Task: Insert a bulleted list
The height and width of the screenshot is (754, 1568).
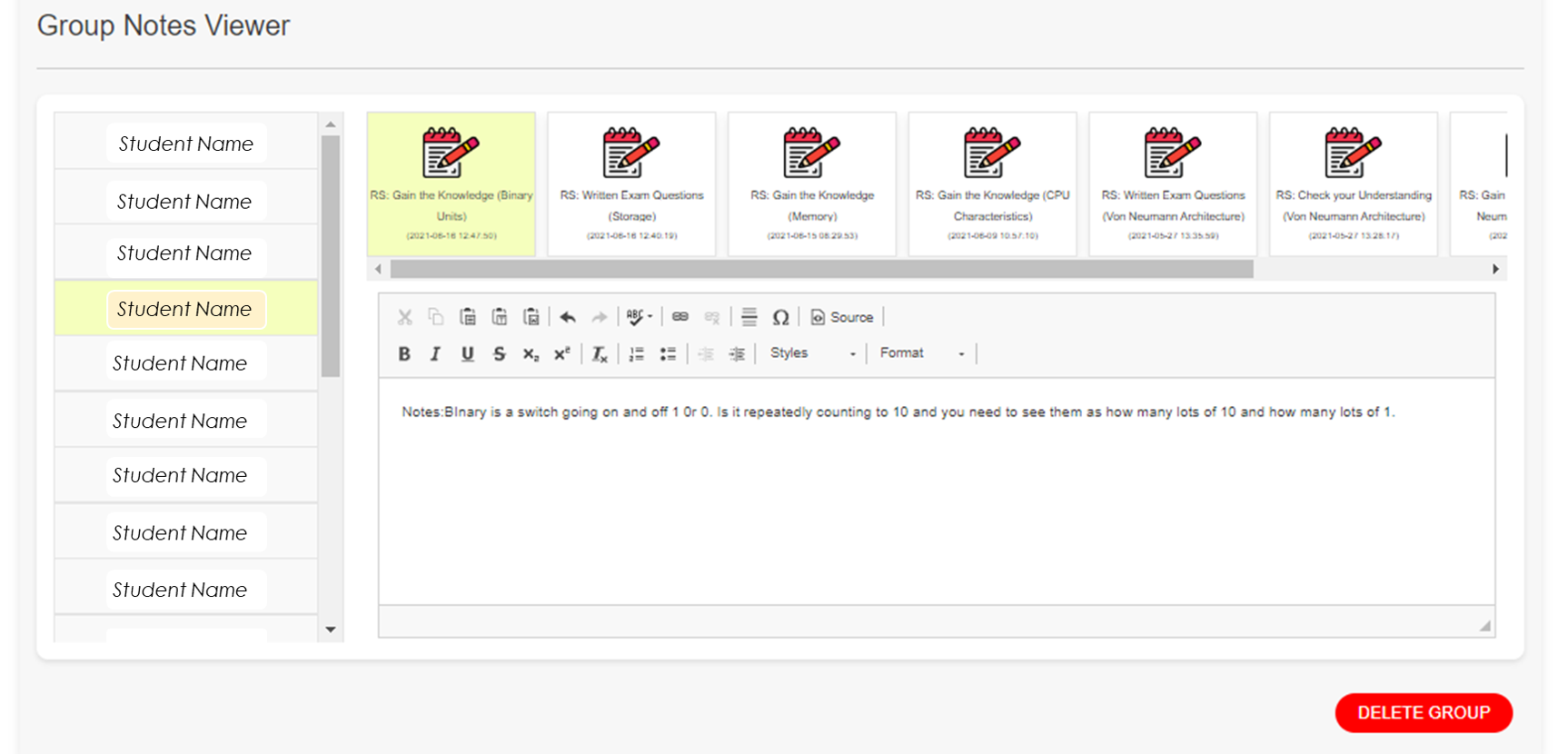Action: point(668,353)
